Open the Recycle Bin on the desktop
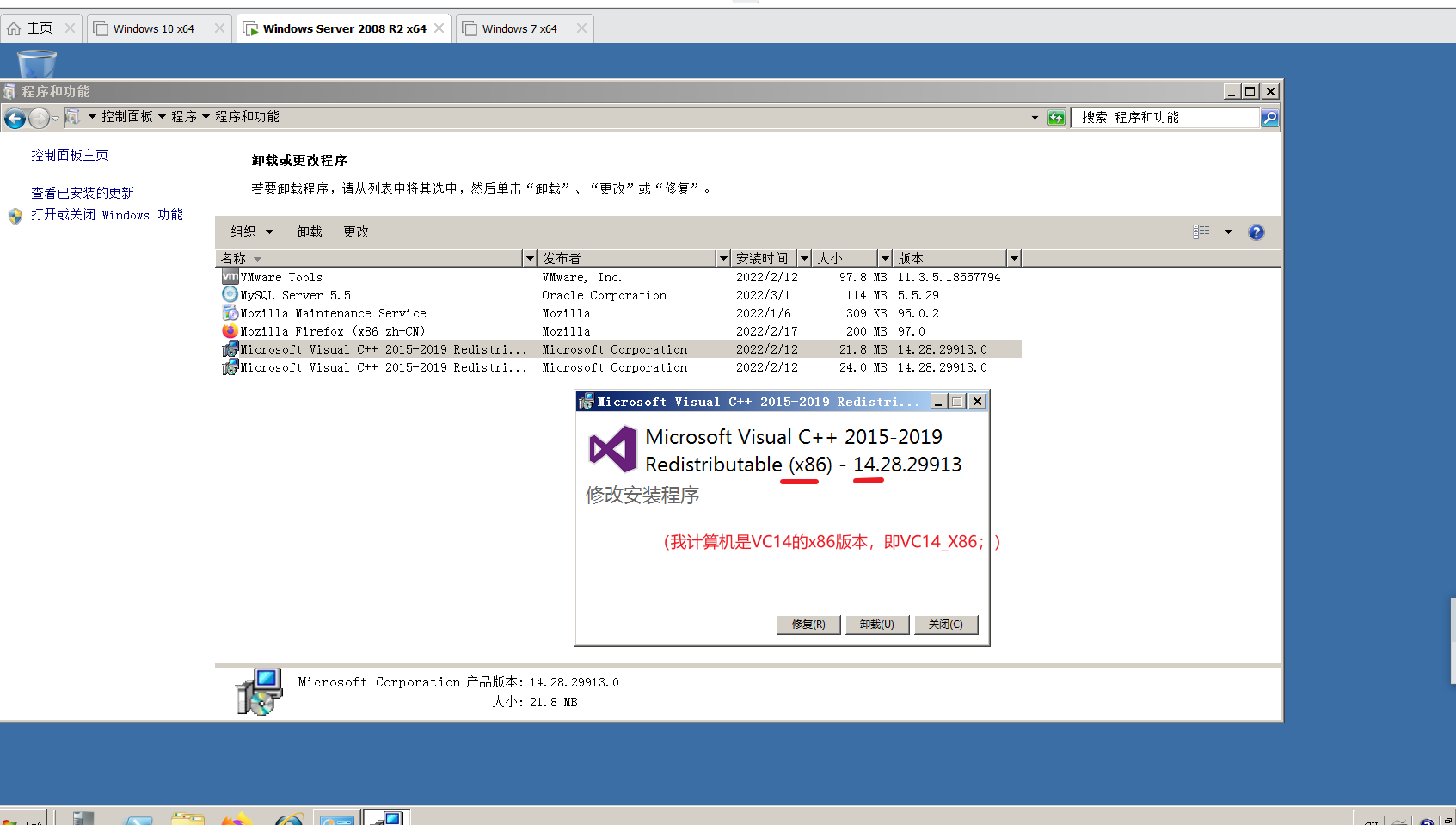Screen dimensions: 1456x825 pyautogui.click(x=35, y=65)
